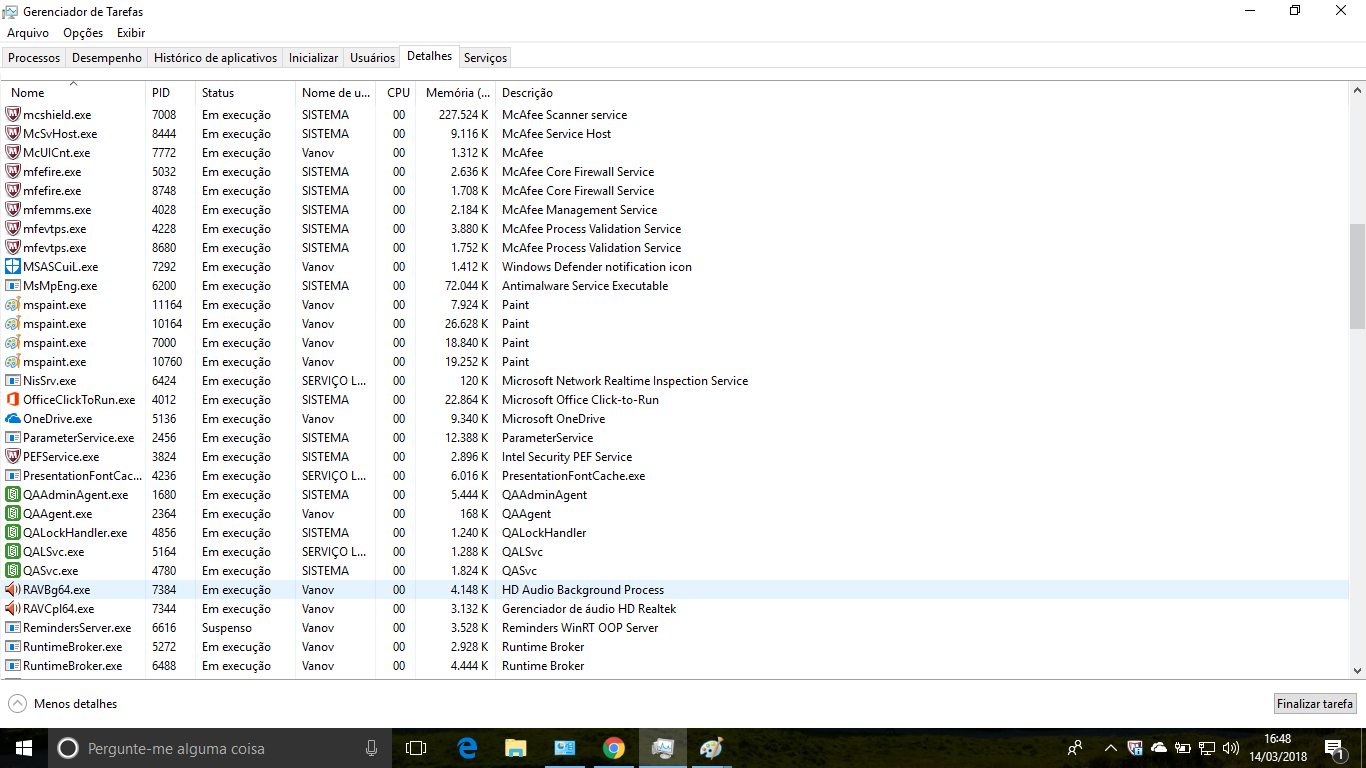Click the Cortana search box

[220, 748]
